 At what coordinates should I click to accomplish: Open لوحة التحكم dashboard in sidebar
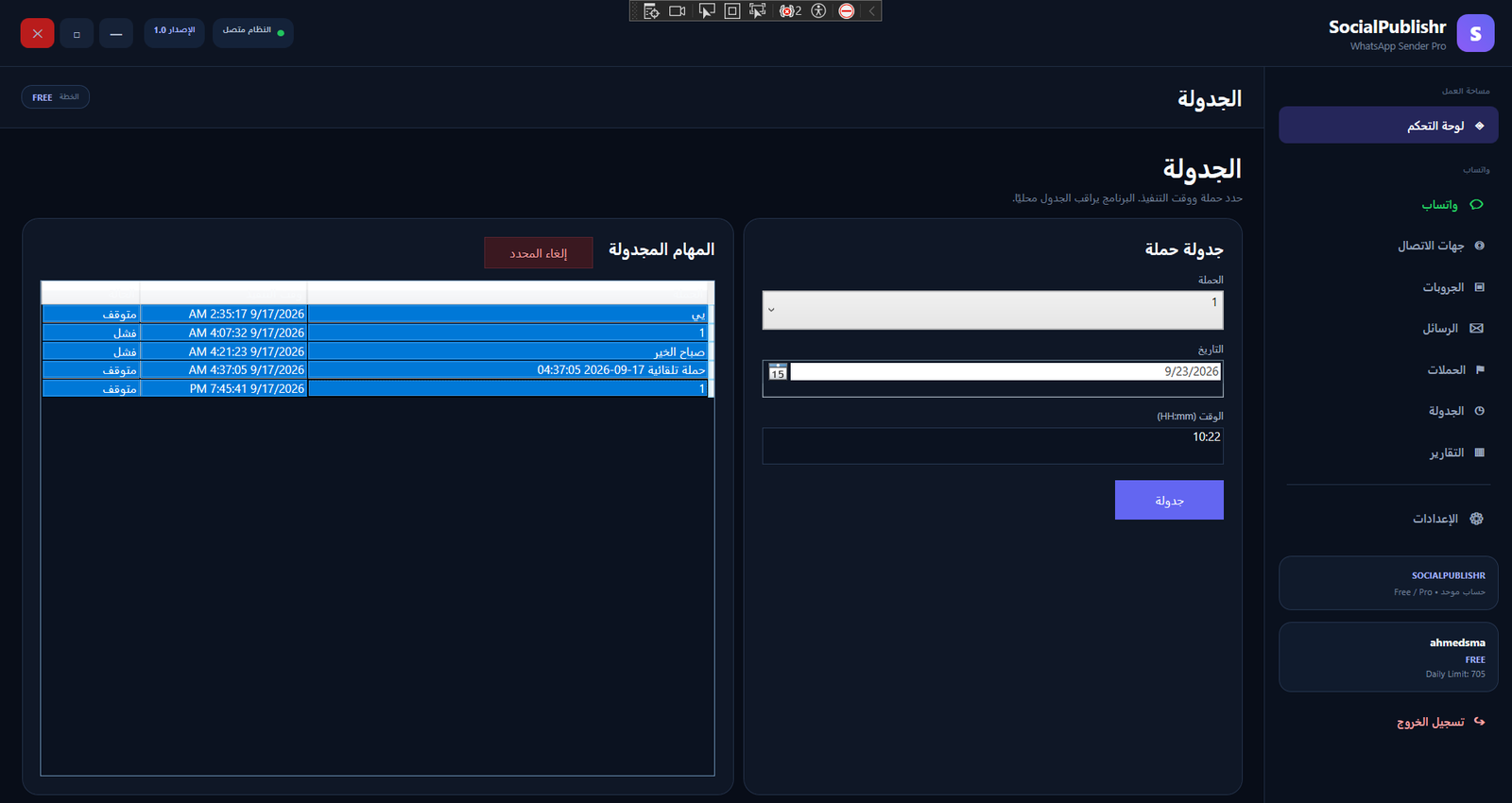pos(1388,126)
